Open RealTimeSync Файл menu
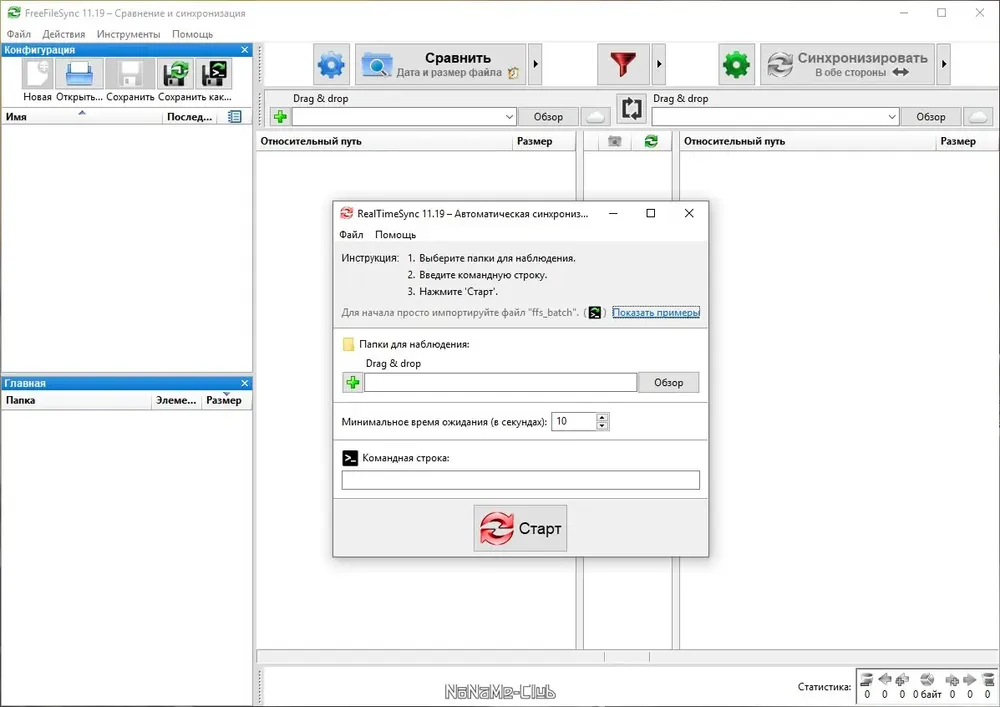Image resolution: width=1000 pixels, height=707 pixels. pyautogui.click(x=351, y=235)
